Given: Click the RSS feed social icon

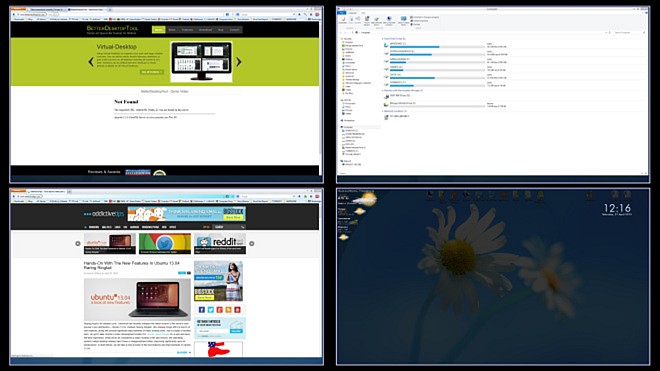Looking at the screenshot, I should pos(228,310).
